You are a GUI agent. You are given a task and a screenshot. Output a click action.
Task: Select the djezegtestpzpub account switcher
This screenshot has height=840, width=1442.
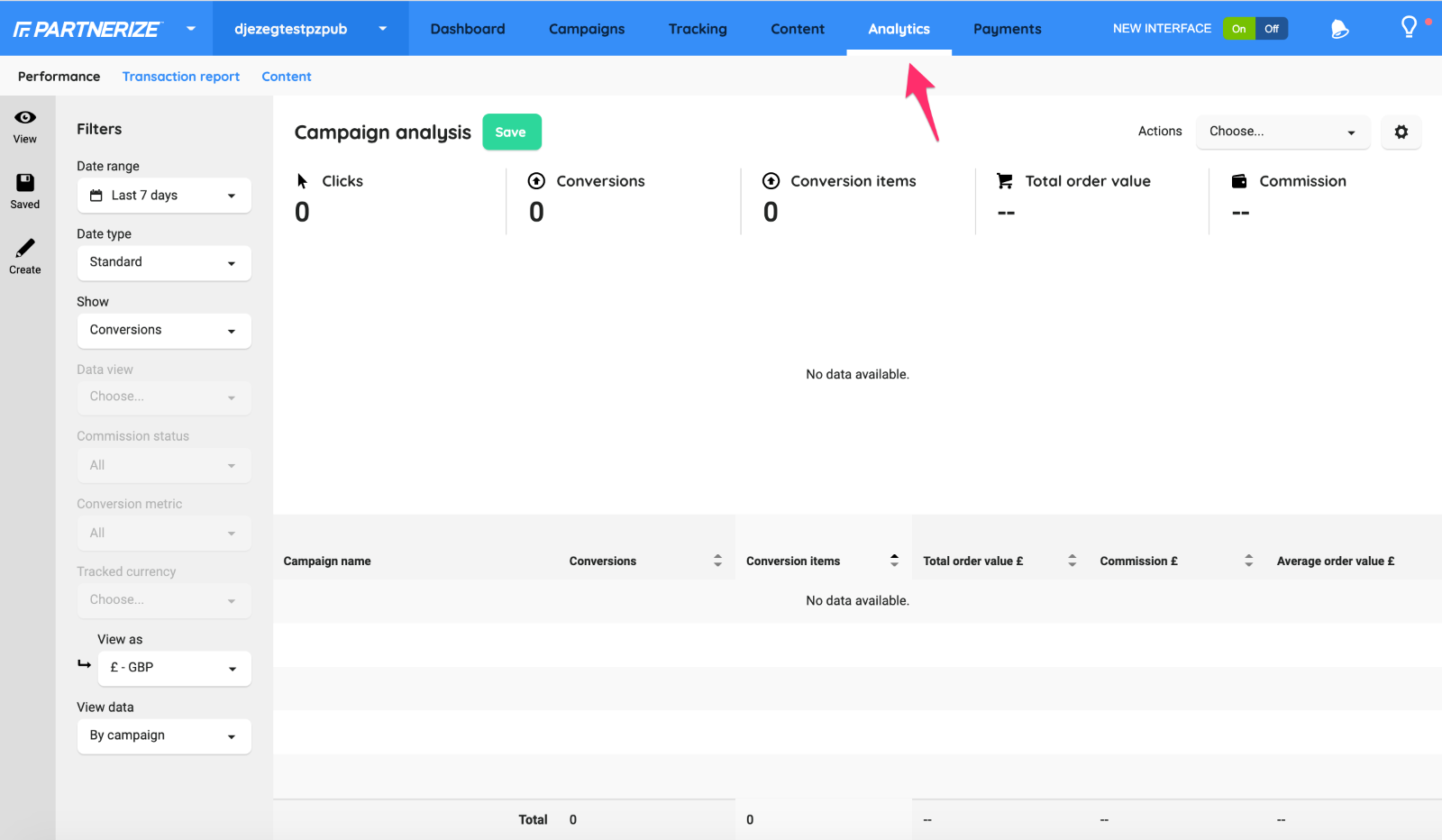[x=310, y=29]
